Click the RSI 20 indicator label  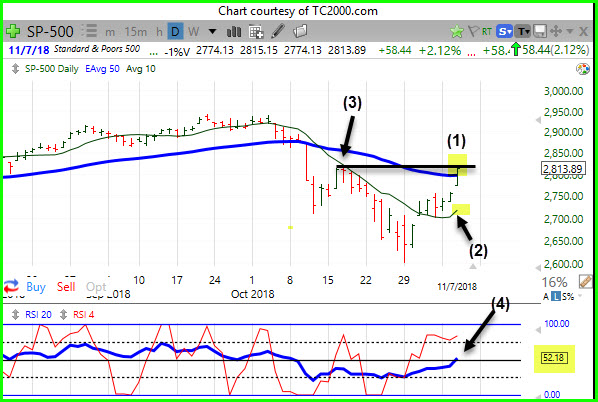pyautogui.click(x=38, y=315)
